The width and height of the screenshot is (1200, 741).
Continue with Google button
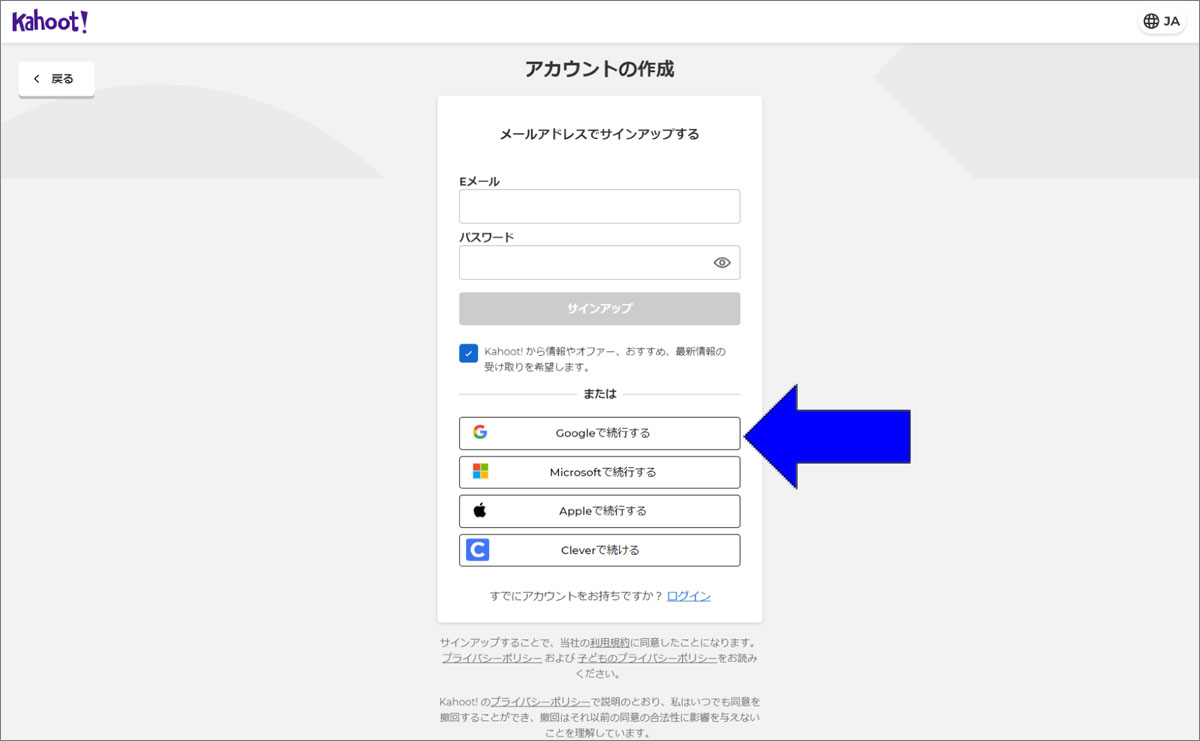pyautogui.click(x=599, y=433)
